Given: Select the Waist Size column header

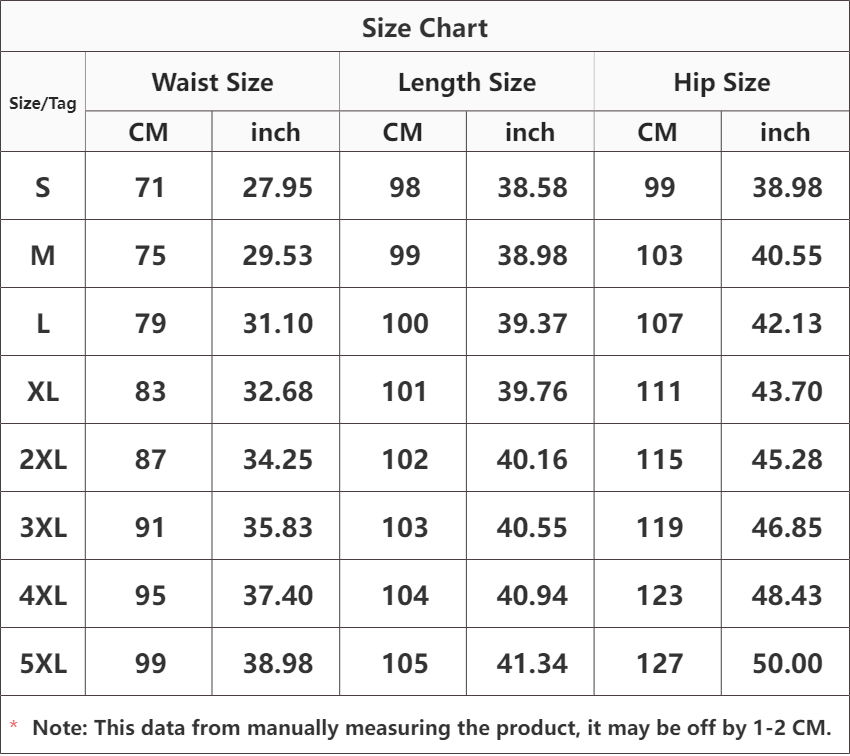Looking at the screenshot, I should click(212, 82).
